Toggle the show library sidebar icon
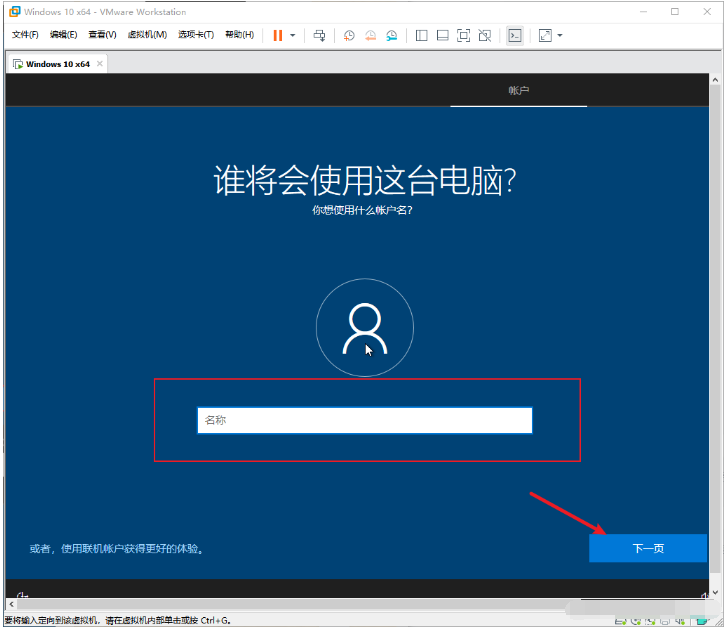The image size is (727, 630). pyautogui.click(x=421, y=35)
